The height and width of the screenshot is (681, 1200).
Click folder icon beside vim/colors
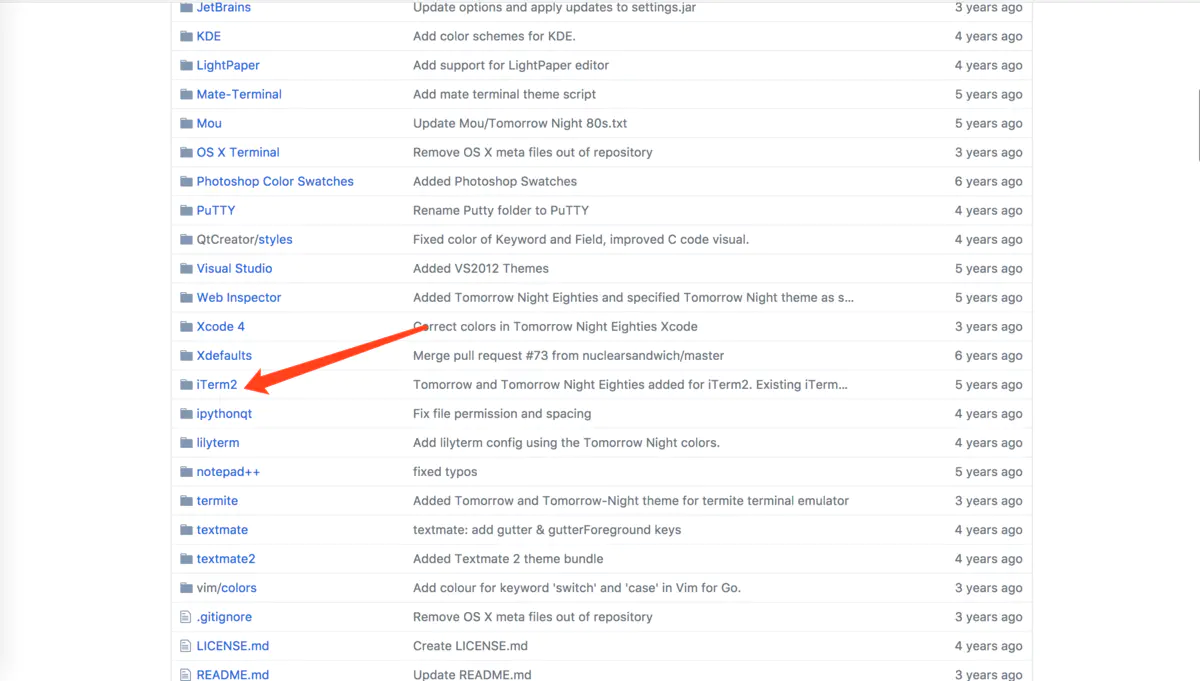tap(186, 587)
